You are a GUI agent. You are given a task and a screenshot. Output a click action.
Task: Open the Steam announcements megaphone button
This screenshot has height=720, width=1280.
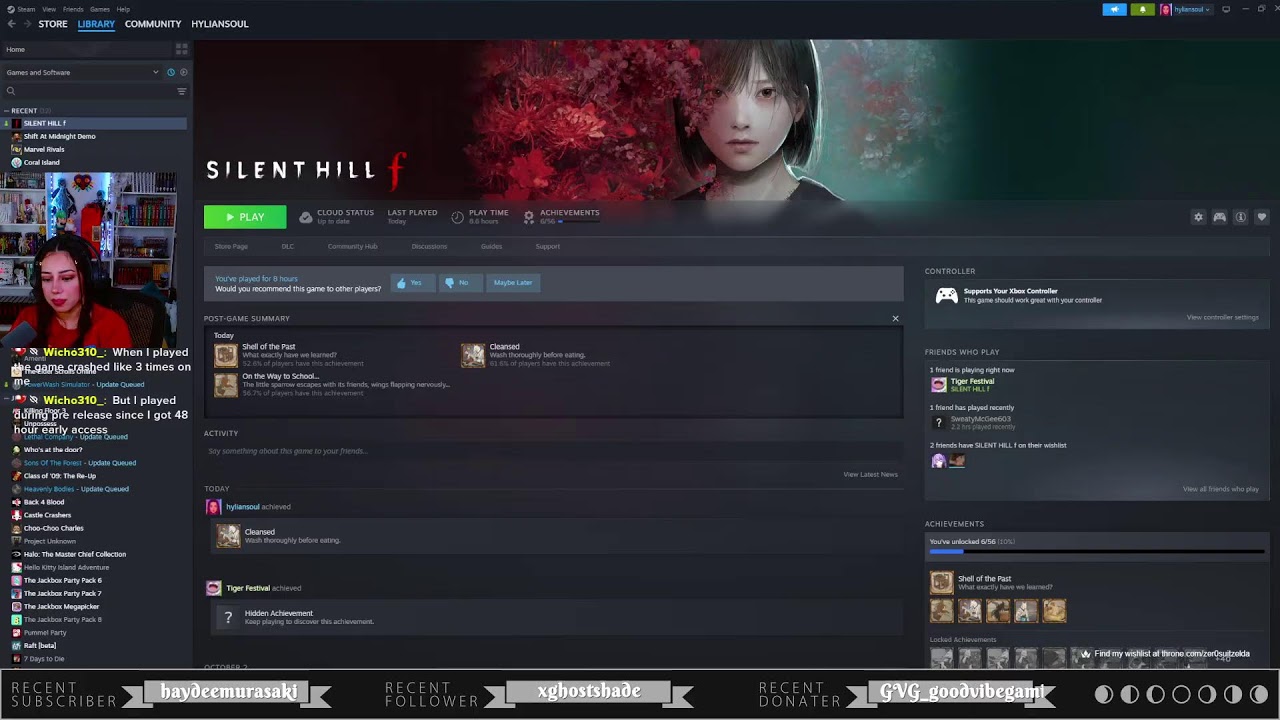pyautogui.click(x=1114, y=9)
